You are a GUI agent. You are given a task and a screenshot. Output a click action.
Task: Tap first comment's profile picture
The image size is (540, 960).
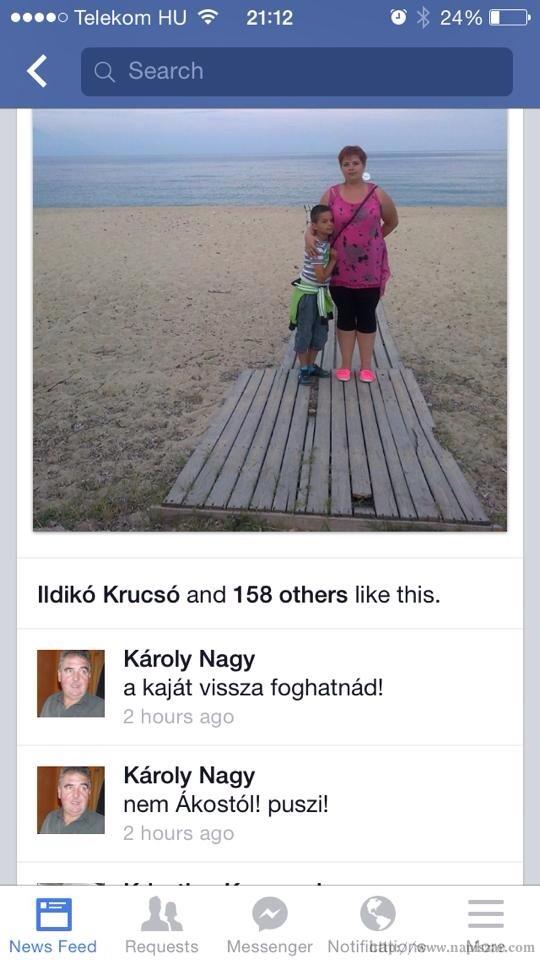(x=71, y=683)
